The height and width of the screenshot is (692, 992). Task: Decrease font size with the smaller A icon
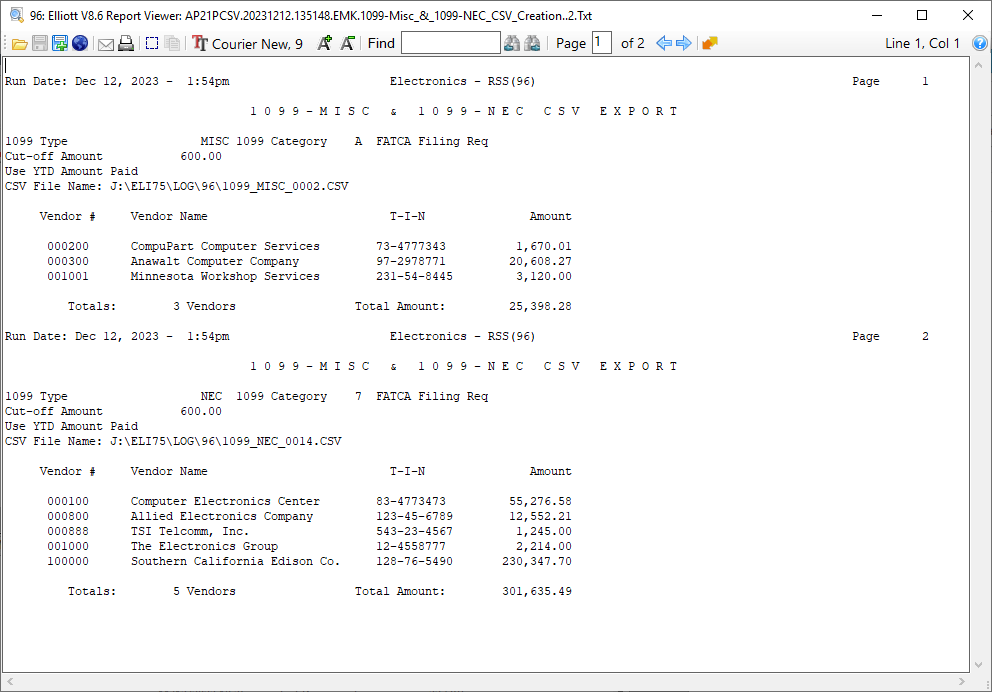click(347, 43)
